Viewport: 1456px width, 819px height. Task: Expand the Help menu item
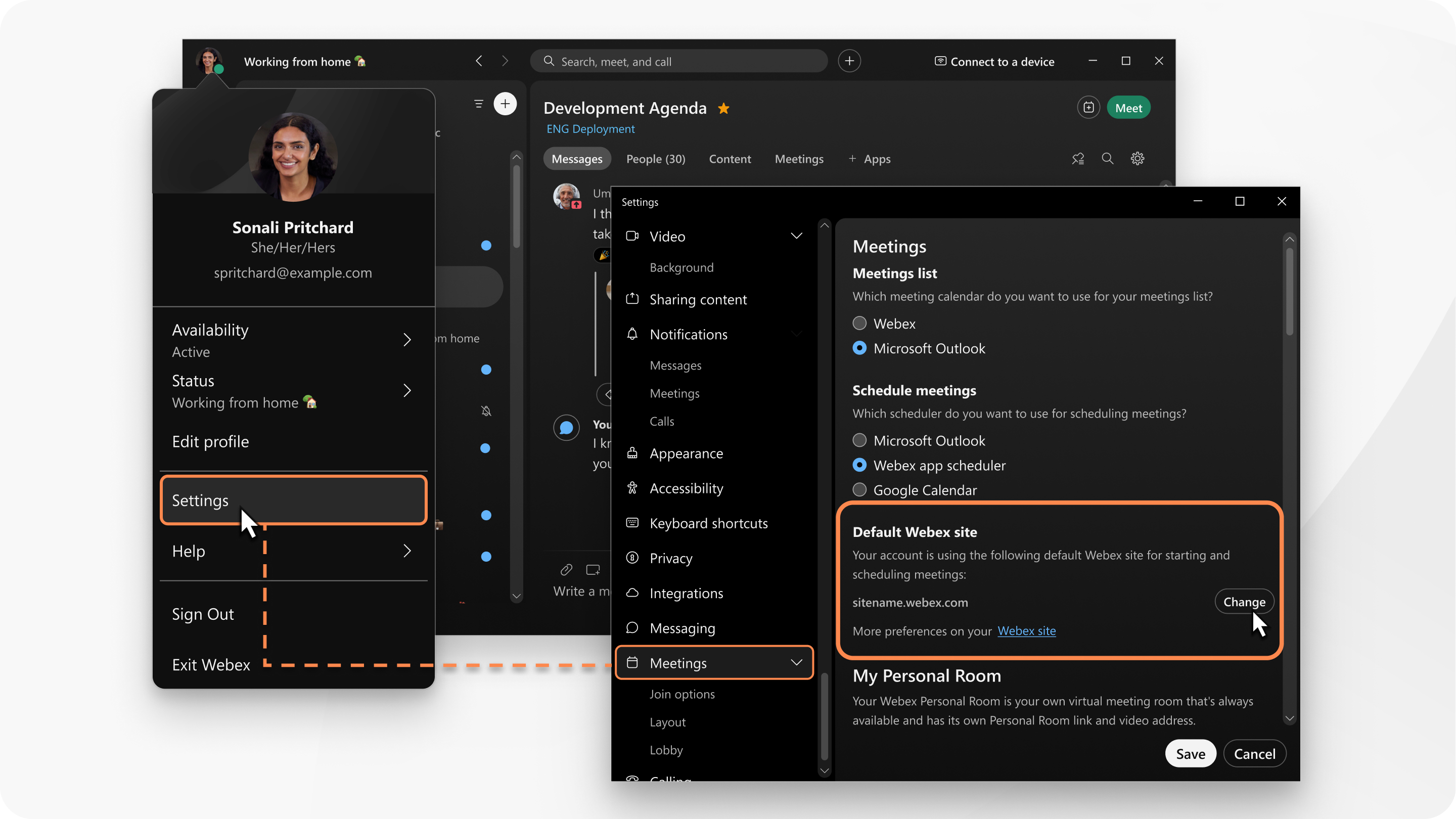point(408,550)
